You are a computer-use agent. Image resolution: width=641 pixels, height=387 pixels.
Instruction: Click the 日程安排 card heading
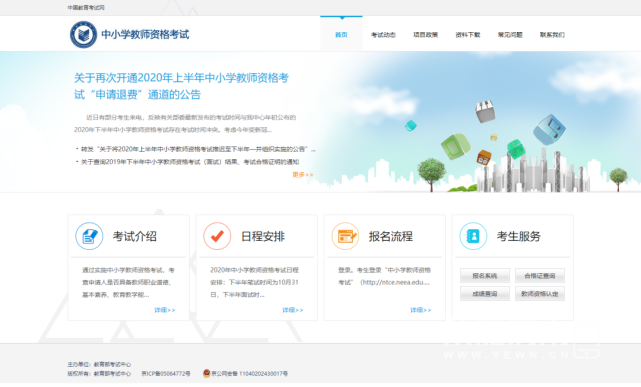coord(263,236)
